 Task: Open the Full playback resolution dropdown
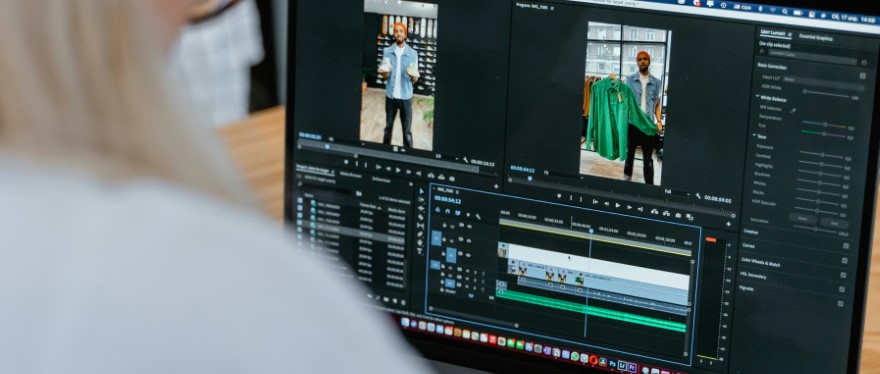676,191
